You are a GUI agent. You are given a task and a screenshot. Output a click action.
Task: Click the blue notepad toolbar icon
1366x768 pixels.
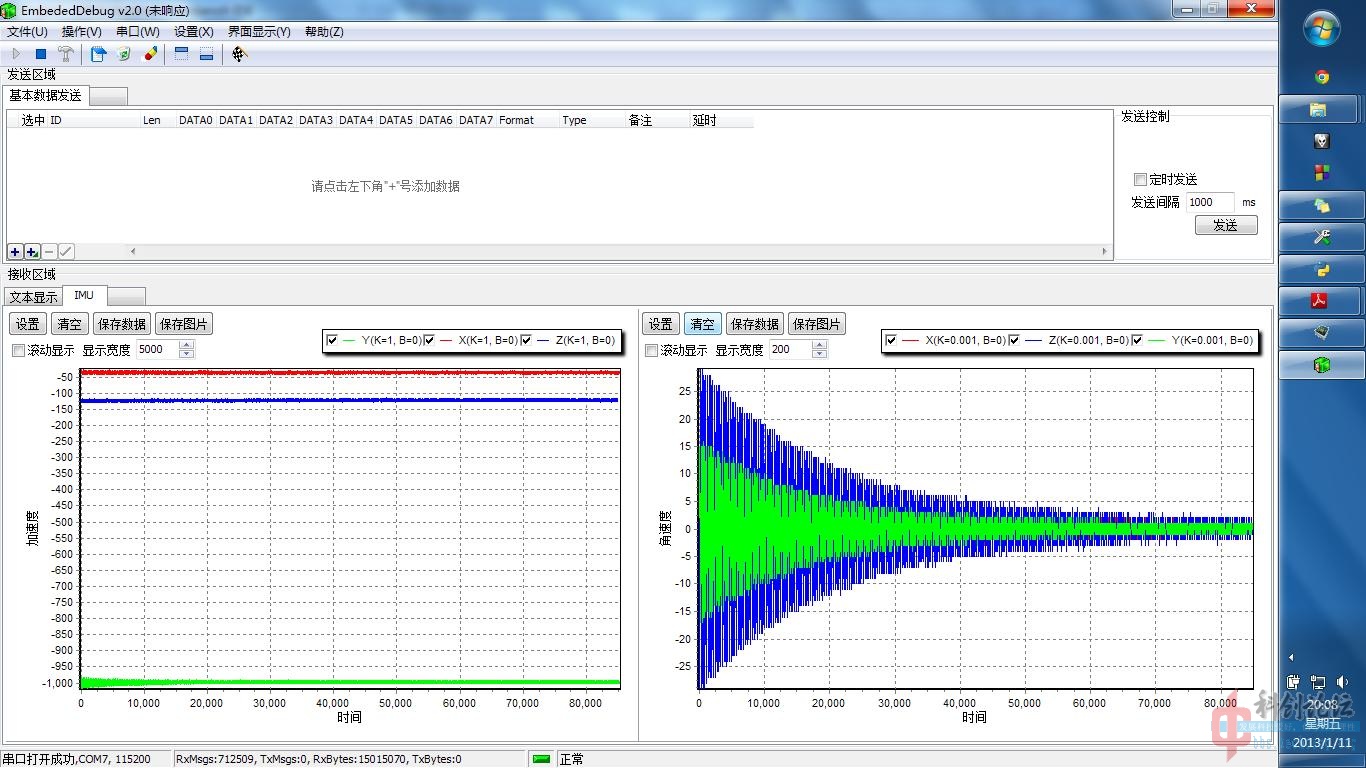[x=98, y=54]
